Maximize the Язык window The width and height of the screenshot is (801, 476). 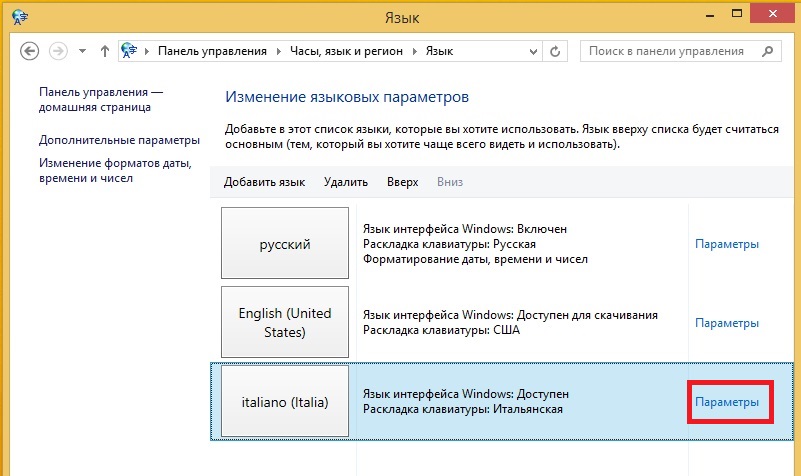(737, 14)
